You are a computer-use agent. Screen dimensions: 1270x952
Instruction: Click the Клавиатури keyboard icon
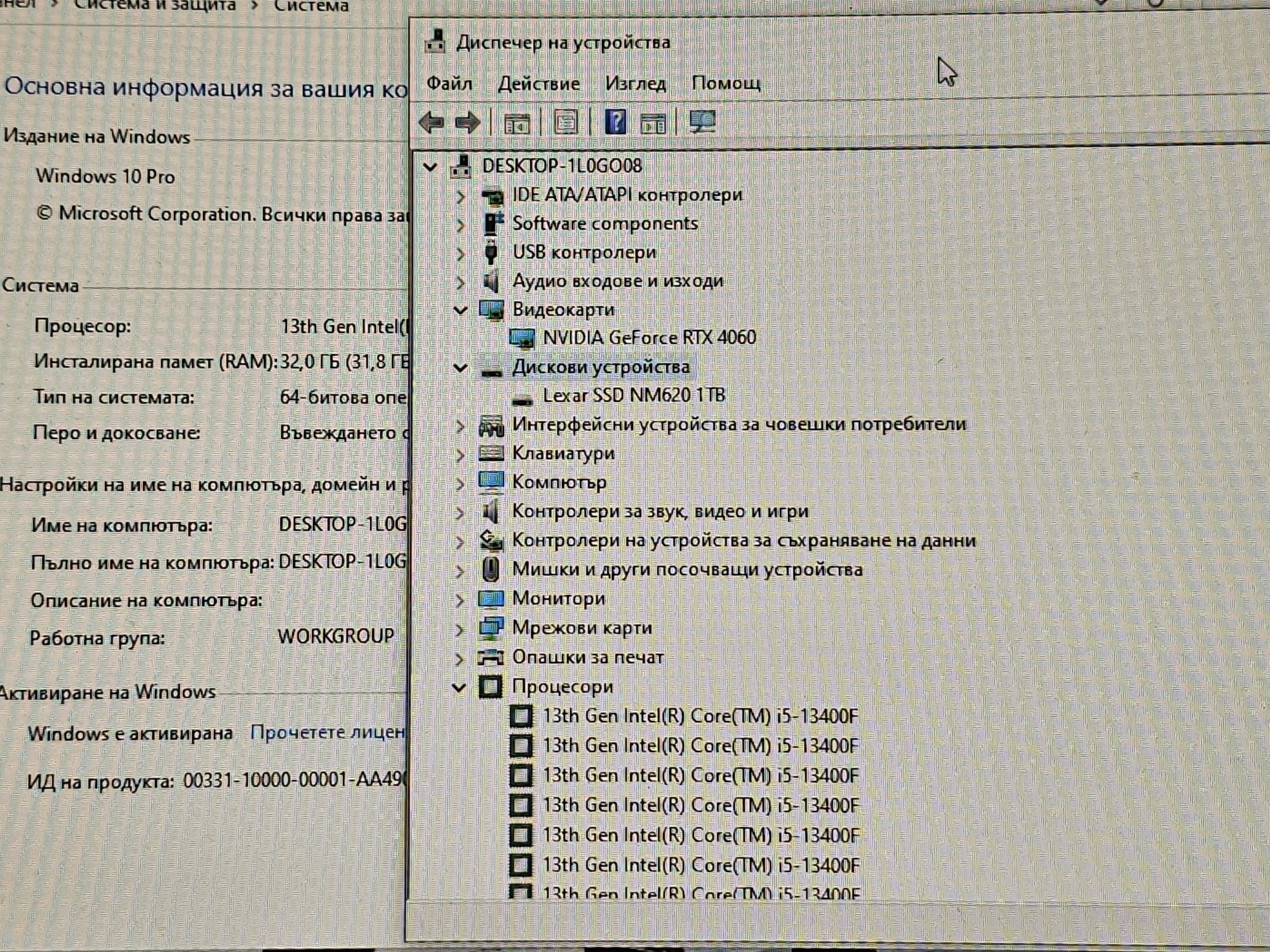coord(491,453)
